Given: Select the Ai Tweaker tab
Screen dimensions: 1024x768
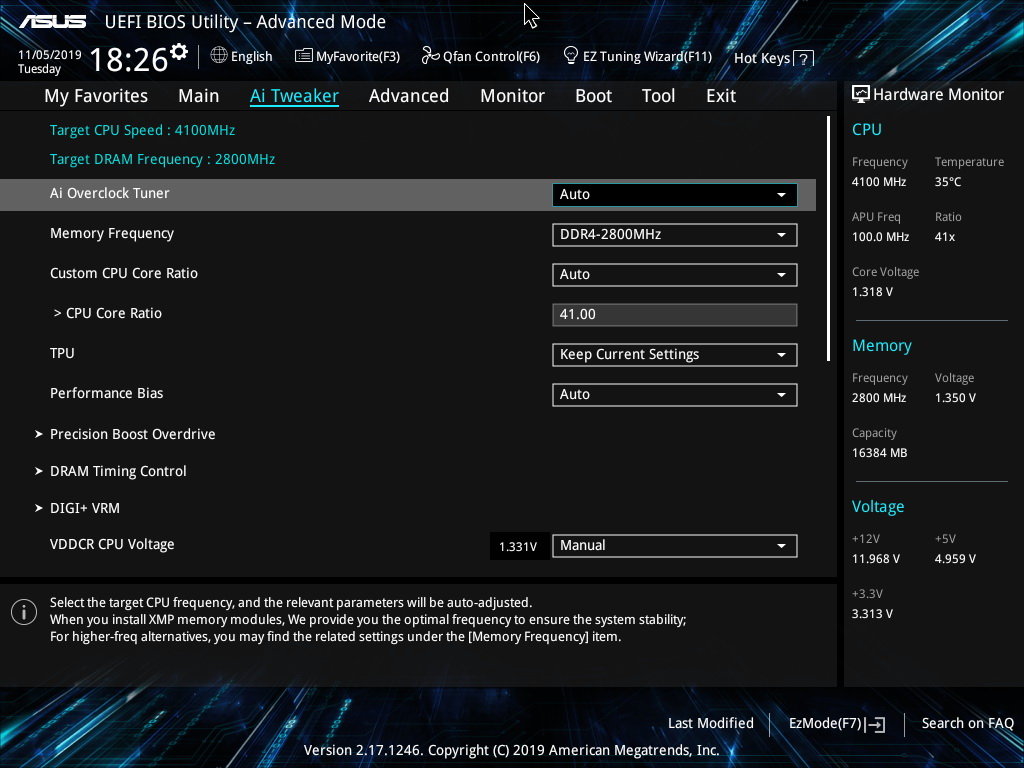Looking at the screenshot, I should [294, 96].
